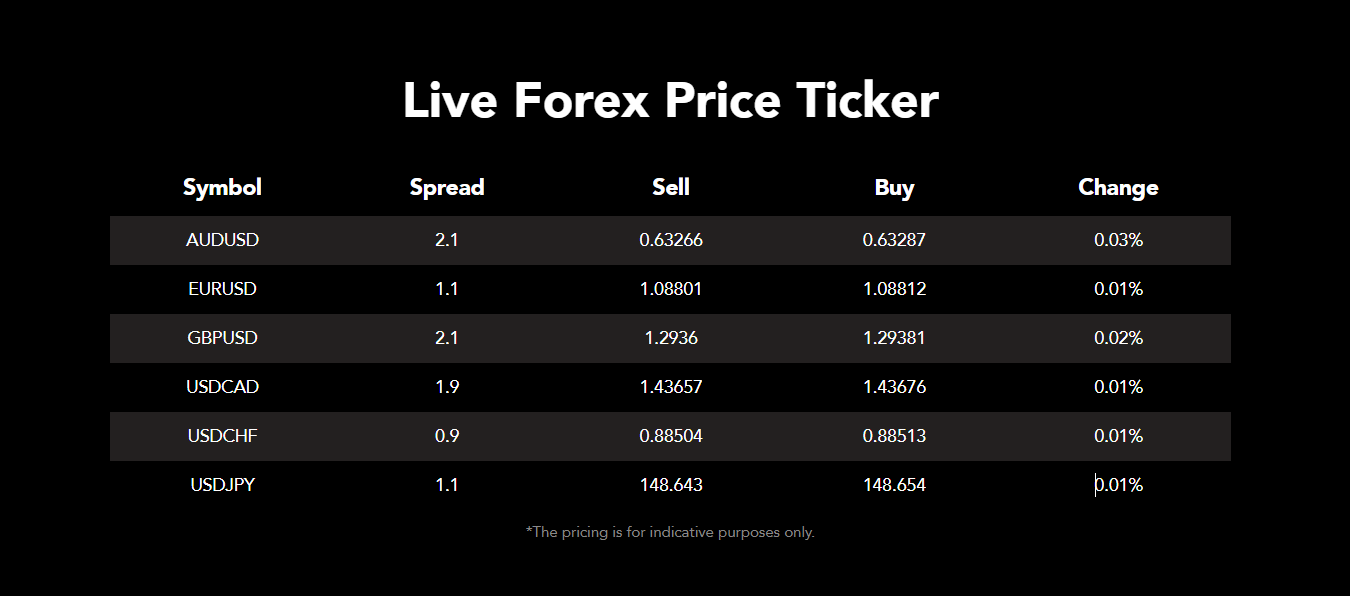The width and height of the screenshot is (1350, 596).
Task: Click the Symbol column header
Action: tap(222, 188)
